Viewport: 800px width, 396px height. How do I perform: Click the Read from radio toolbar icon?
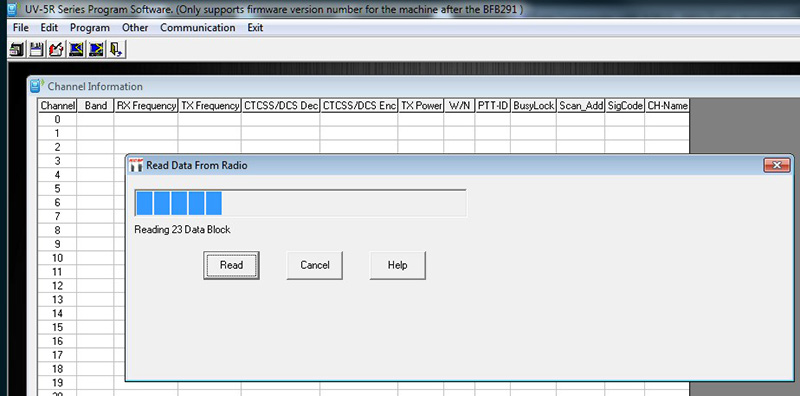tap(77, 50)
